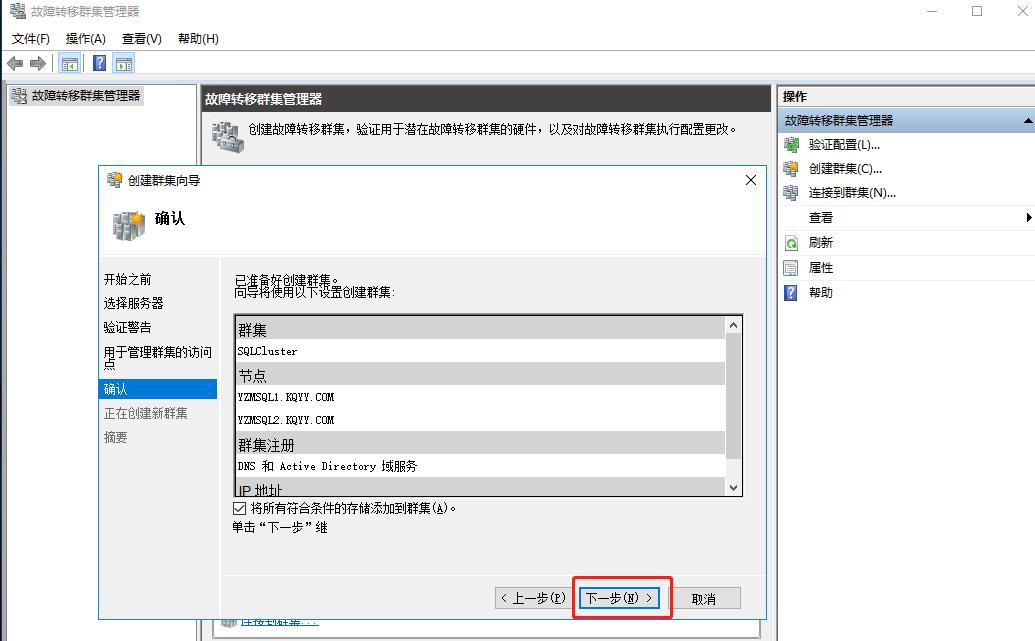Uncheck 将所有符合条件的存储添加到群集
This screenshot has height=641, width=1035.
[x=238, y=507]
